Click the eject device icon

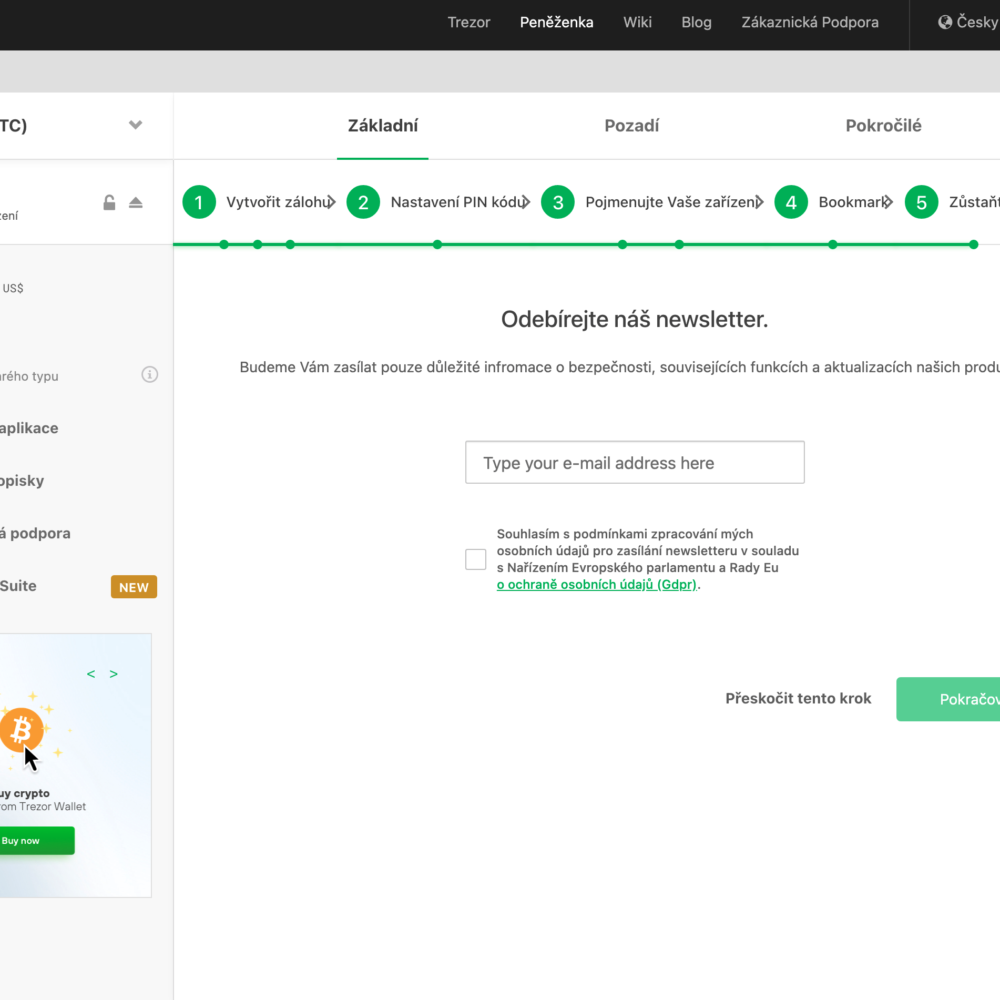(136, 203)
